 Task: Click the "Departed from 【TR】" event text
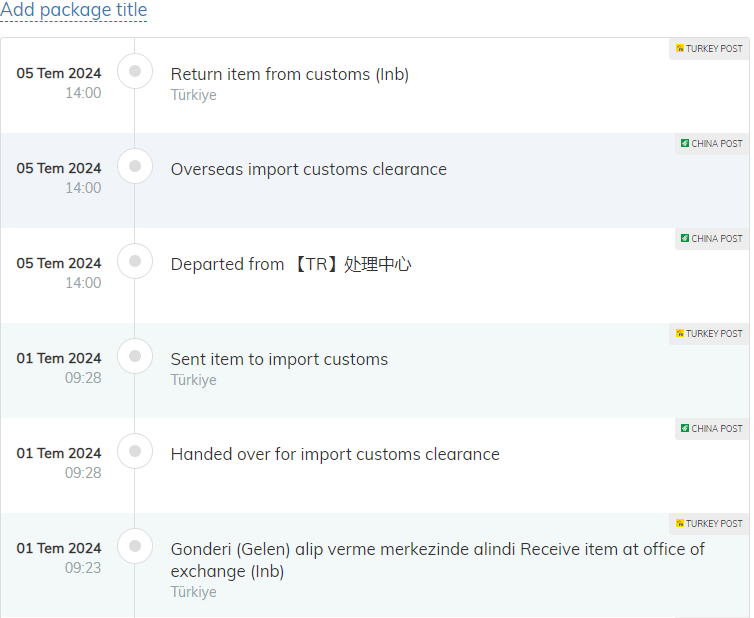click(x=291, y=264)
